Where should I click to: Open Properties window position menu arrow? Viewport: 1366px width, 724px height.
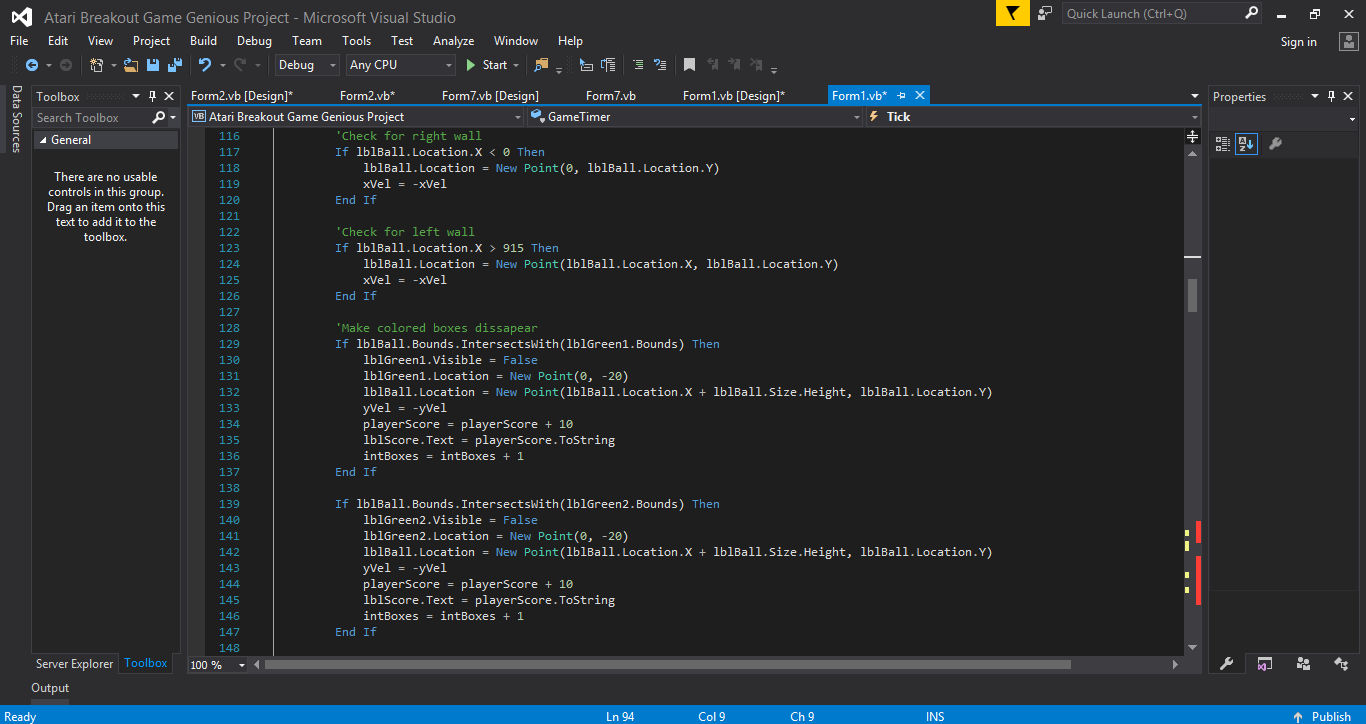(x=1315, y=96)
